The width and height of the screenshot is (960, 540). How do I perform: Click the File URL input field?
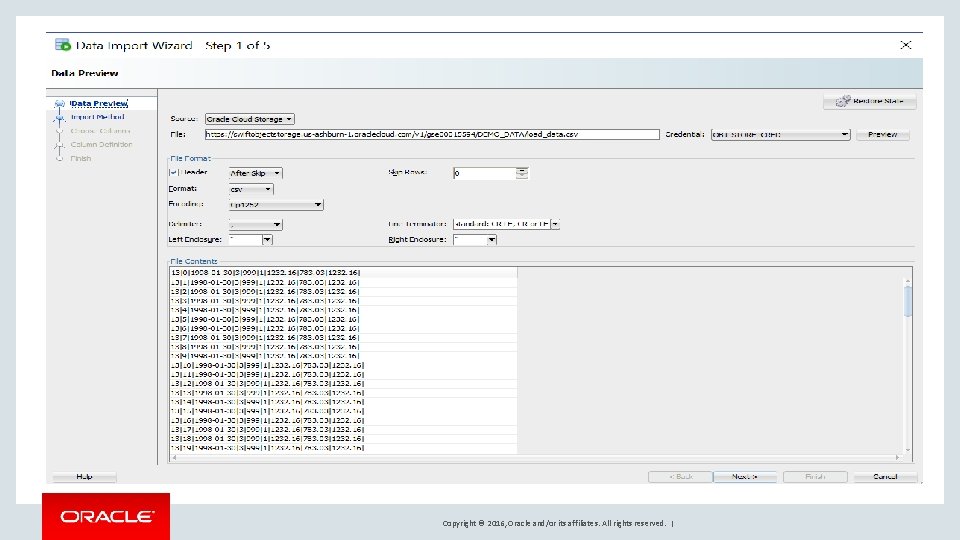pyautogui.click(x=432, y=134)
